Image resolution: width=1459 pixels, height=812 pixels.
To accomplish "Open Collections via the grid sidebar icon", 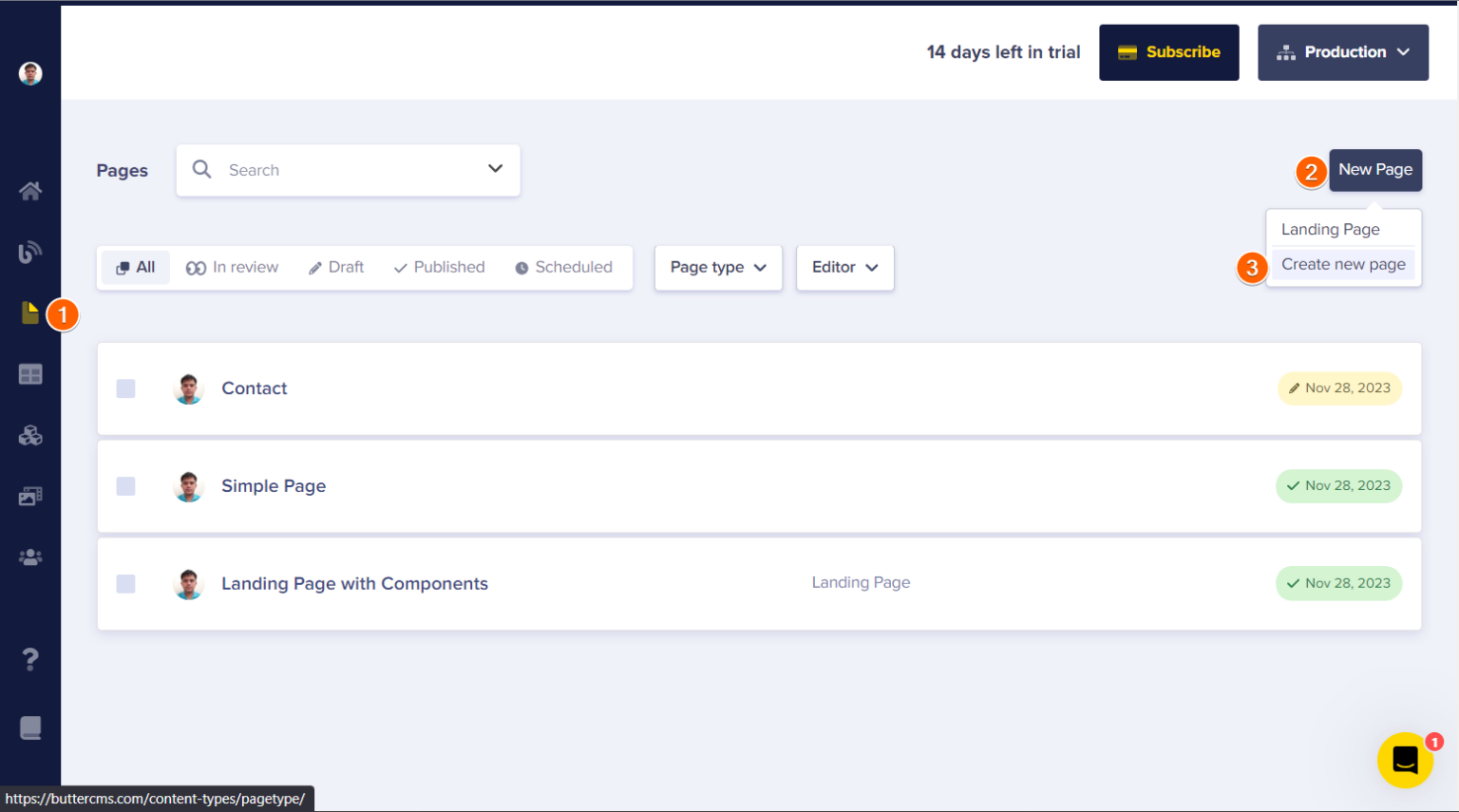I will (29, 373).
